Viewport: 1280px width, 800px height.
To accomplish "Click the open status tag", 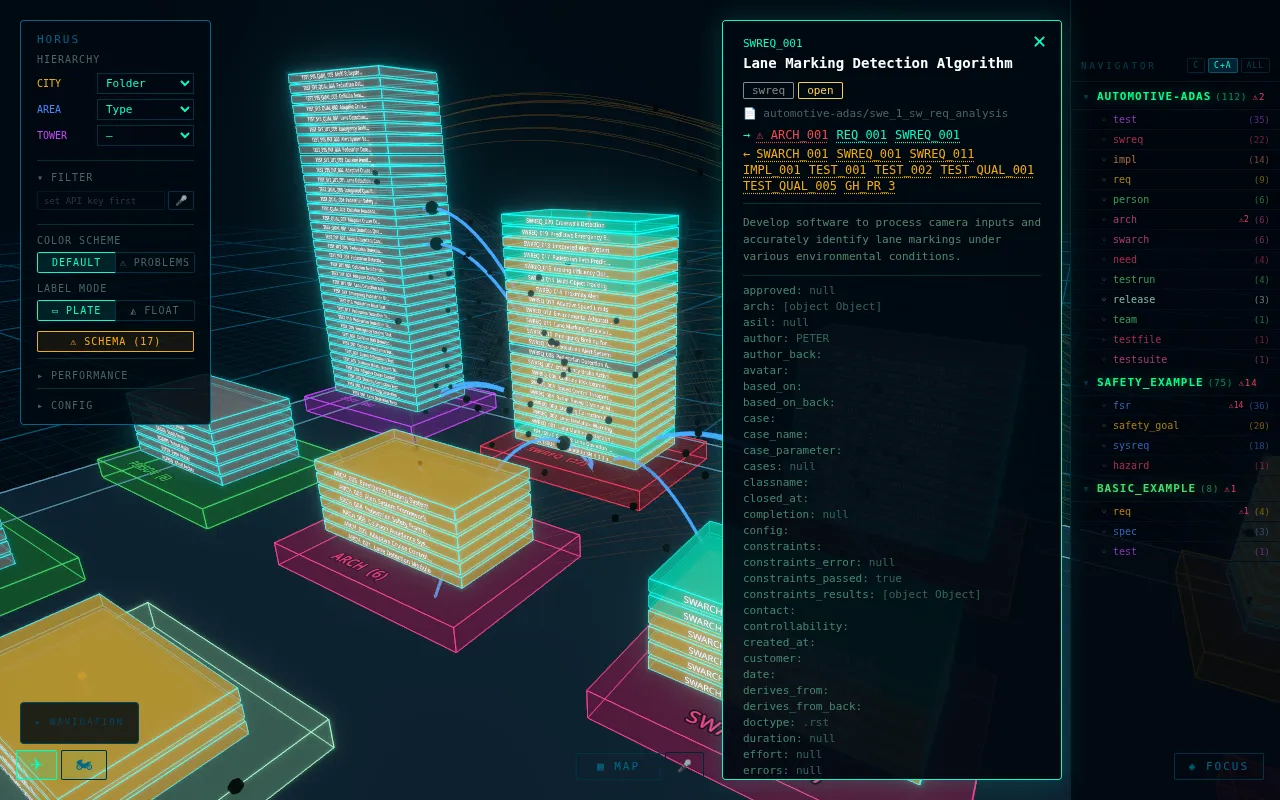I will click(x=820, y=90).
